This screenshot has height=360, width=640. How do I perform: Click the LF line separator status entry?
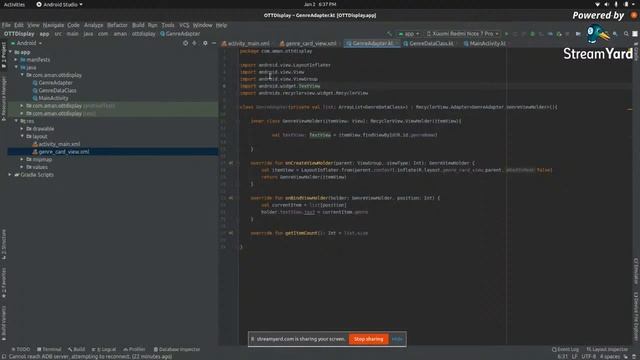(574, 357)
